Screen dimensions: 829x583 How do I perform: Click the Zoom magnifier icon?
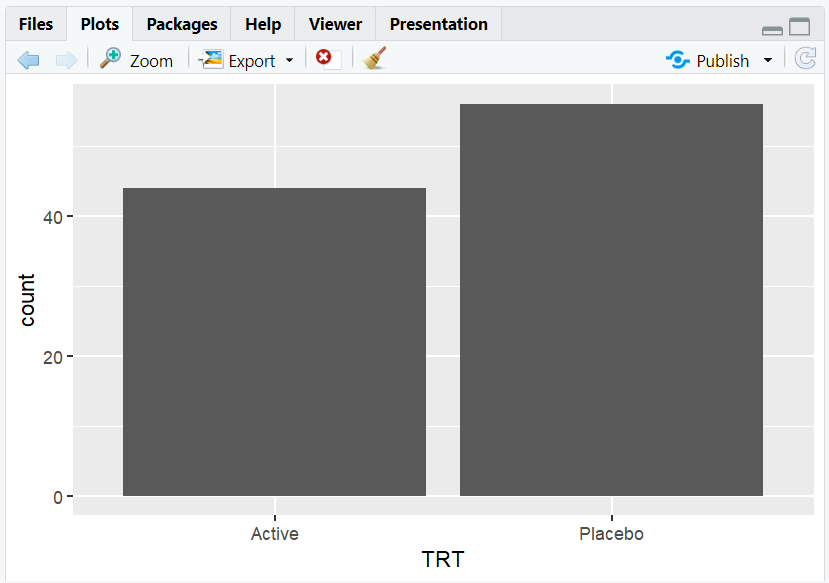click(x=110, y=59)
